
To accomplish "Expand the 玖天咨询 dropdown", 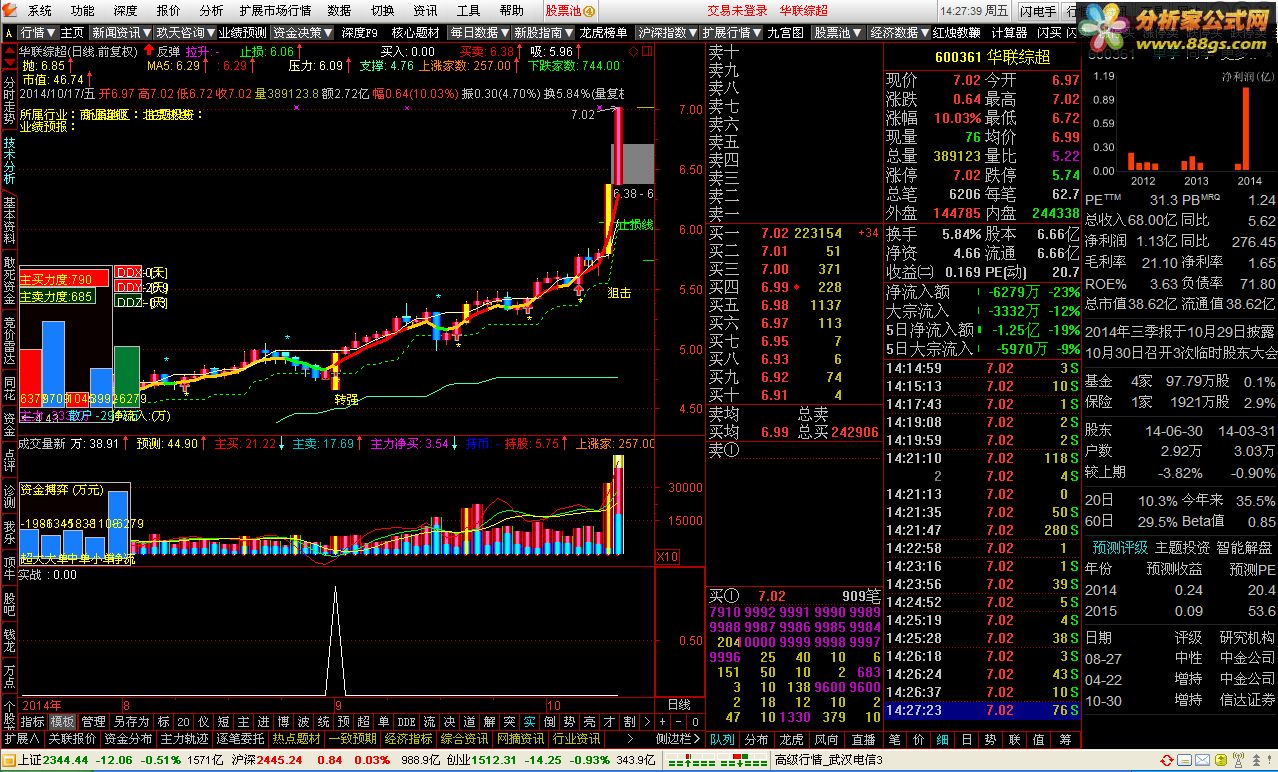I will coord(184,32).
